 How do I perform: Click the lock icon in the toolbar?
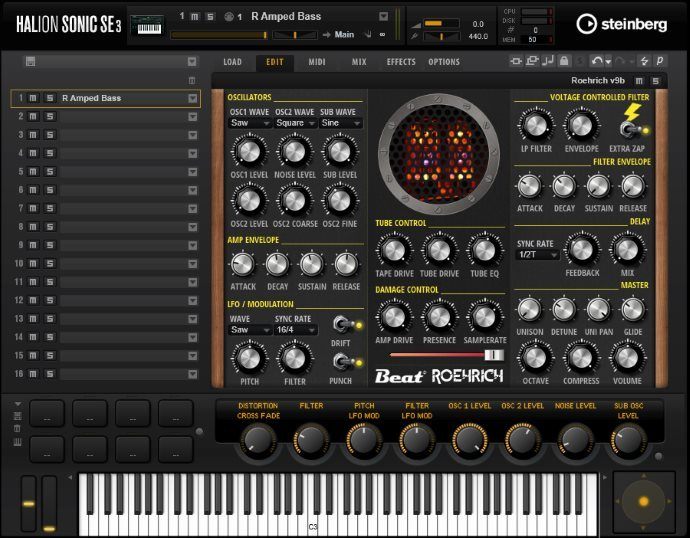click(564, 61)
